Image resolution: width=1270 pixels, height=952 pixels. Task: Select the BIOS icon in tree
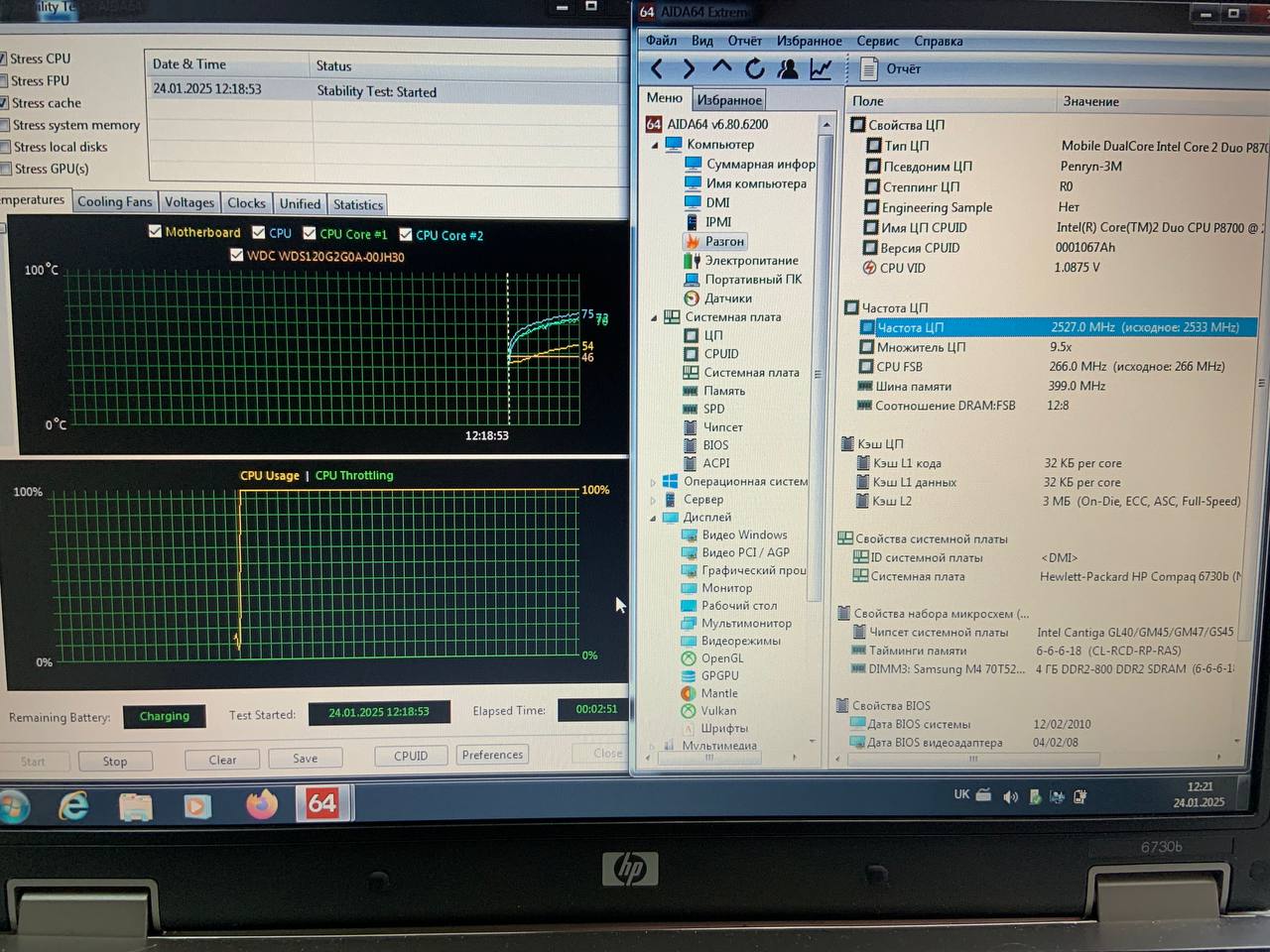691,445
